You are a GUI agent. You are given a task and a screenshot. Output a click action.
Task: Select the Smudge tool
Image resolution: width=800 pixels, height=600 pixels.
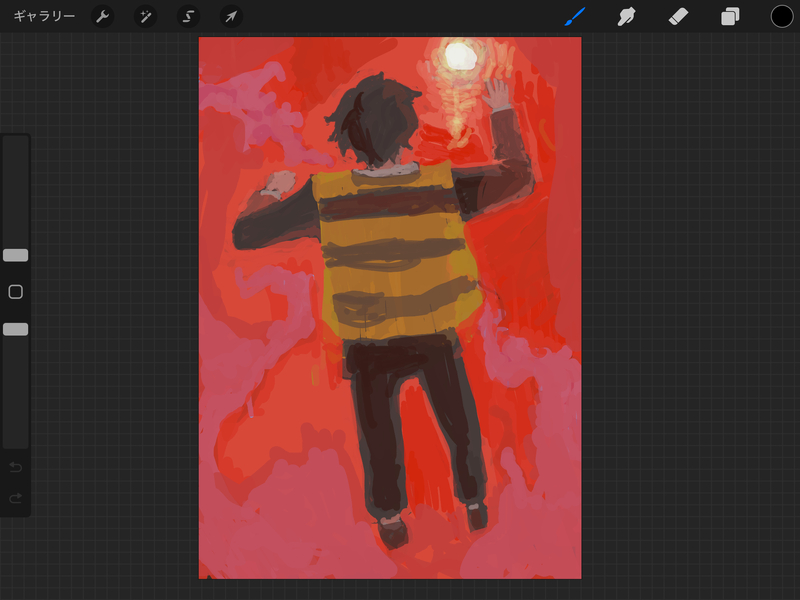pyautogui.click(x=627, y=16)
